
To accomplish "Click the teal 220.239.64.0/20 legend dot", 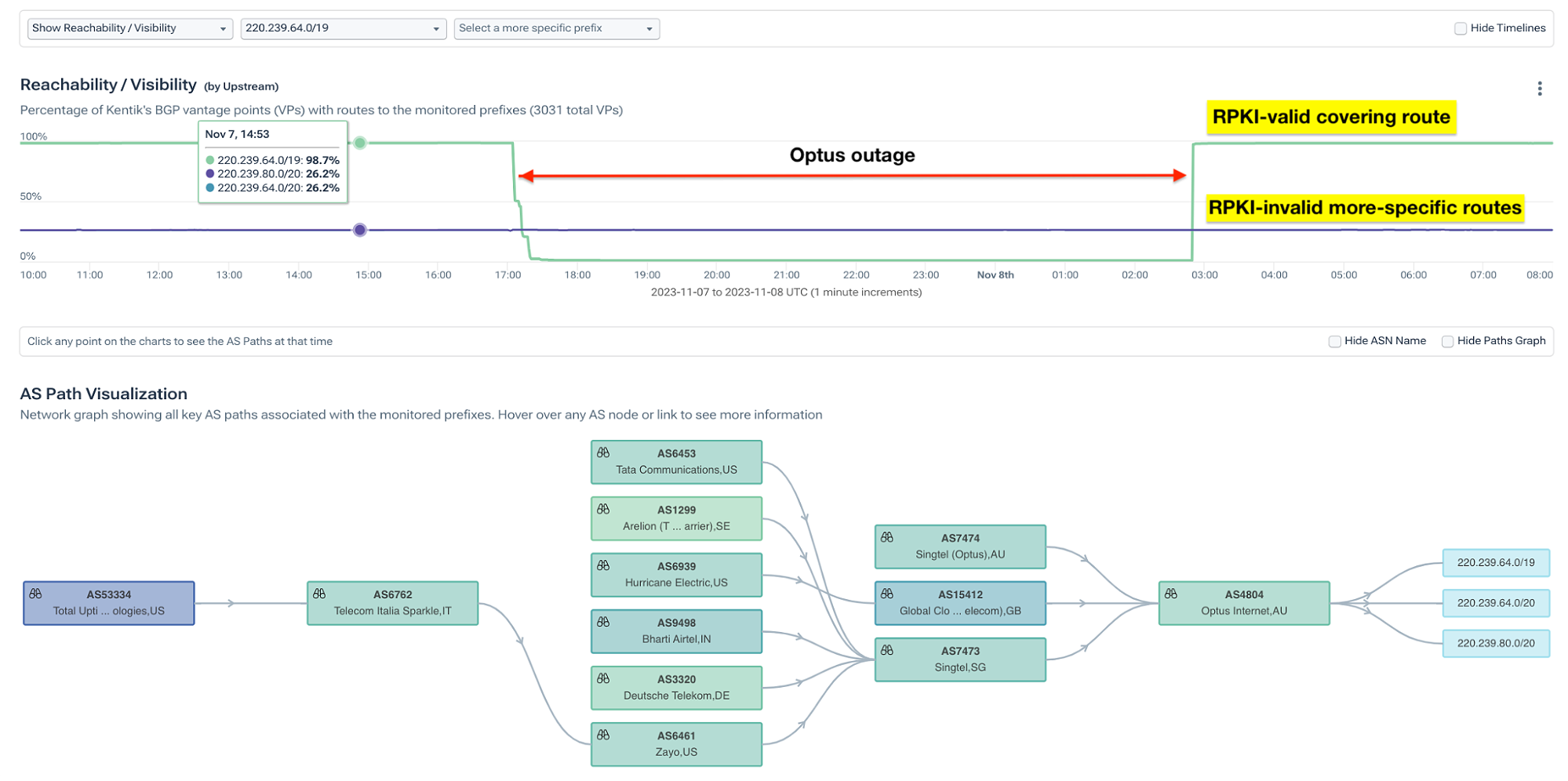I will (210, 188).
